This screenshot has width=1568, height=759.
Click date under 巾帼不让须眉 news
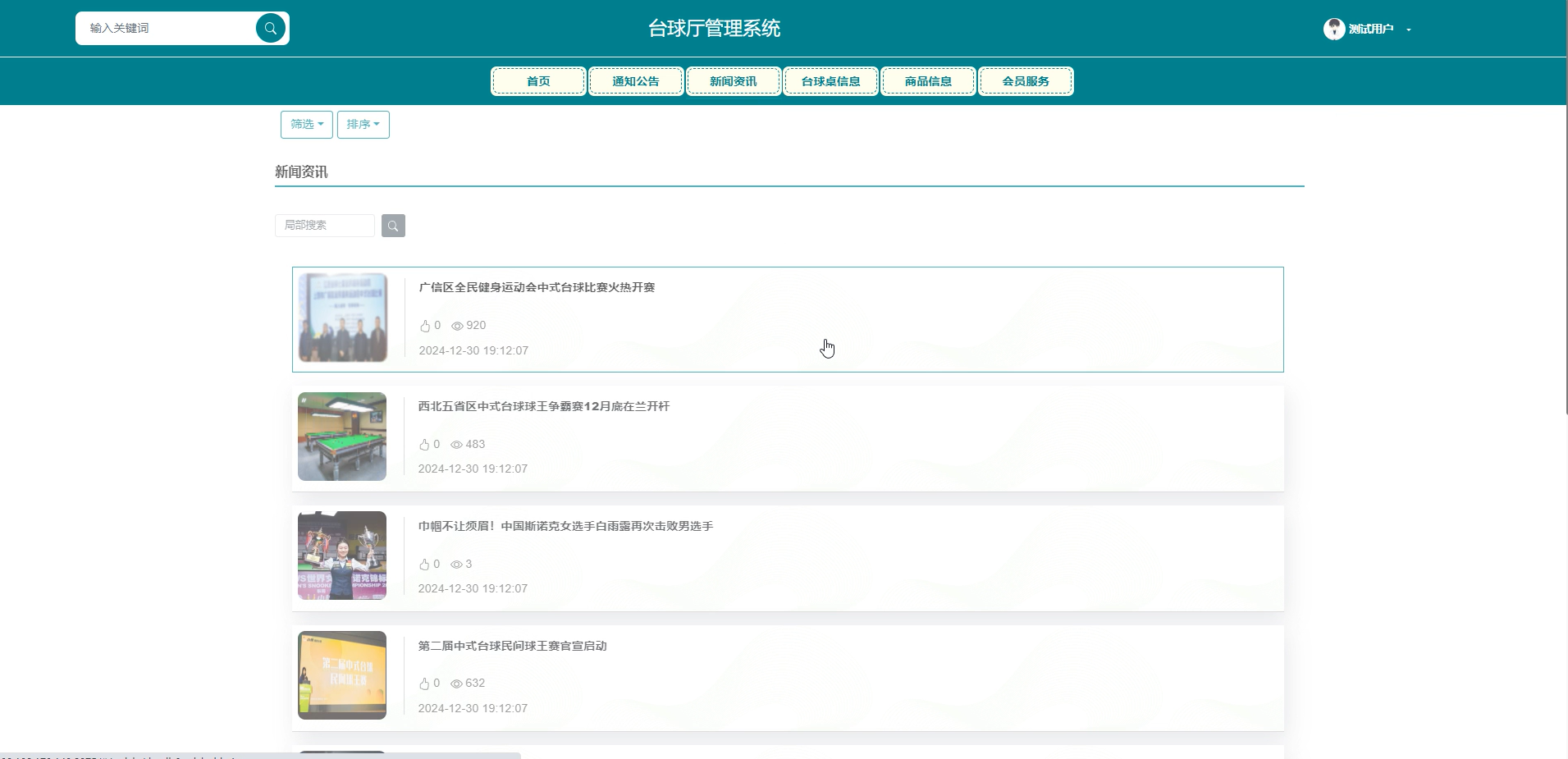click(473, 588)
